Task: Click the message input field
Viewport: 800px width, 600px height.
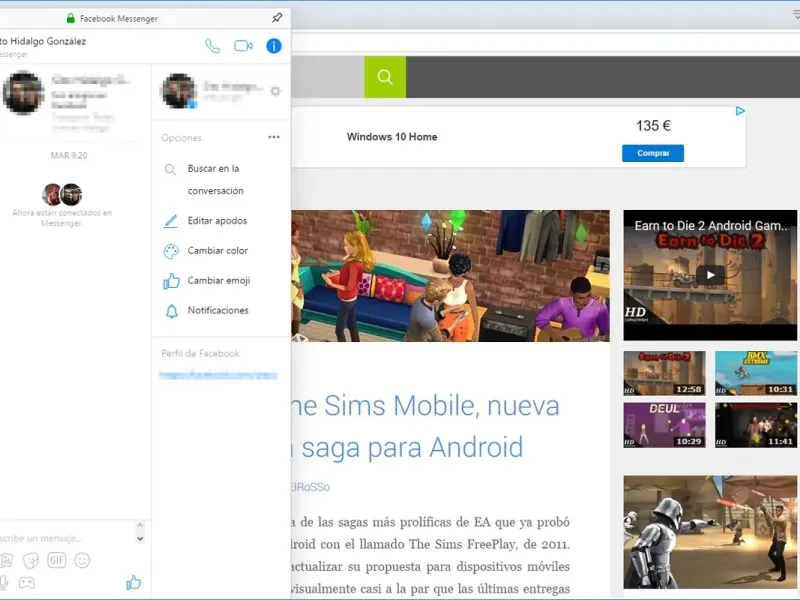Action: coord(66,538)
